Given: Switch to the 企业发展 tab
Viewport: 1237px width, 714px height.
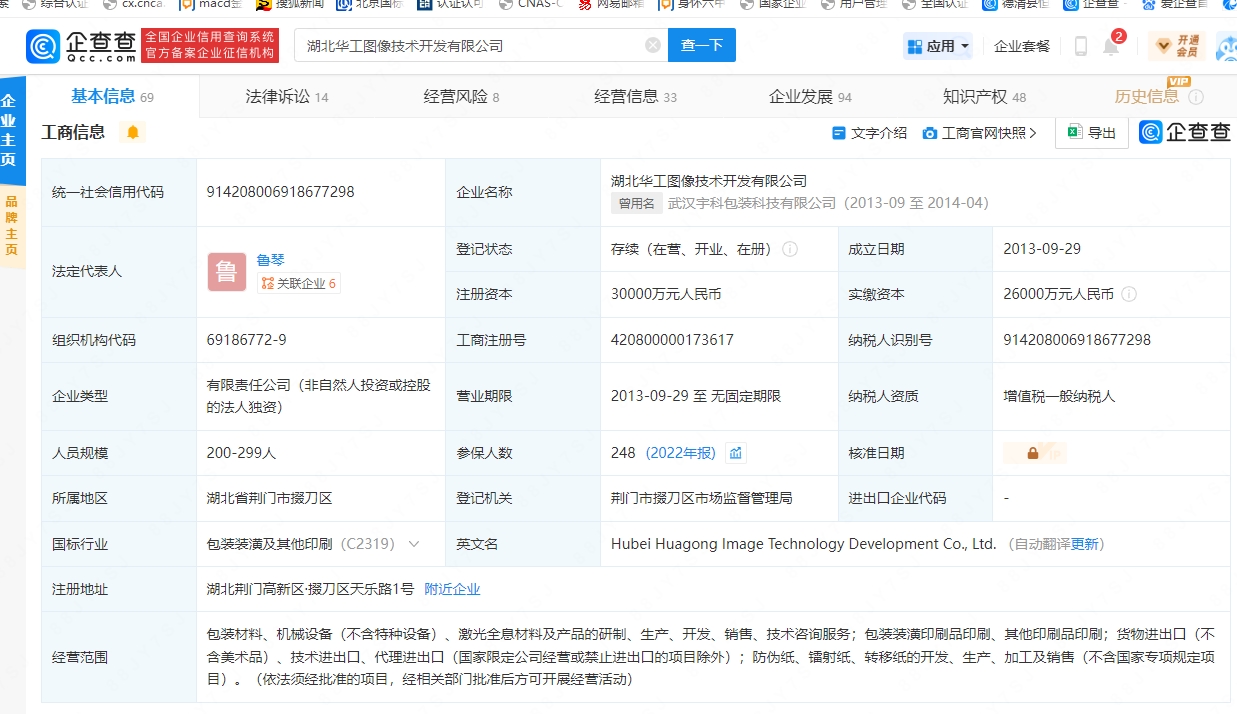Looking at the screenshot, I should click(x=810, y=97).
